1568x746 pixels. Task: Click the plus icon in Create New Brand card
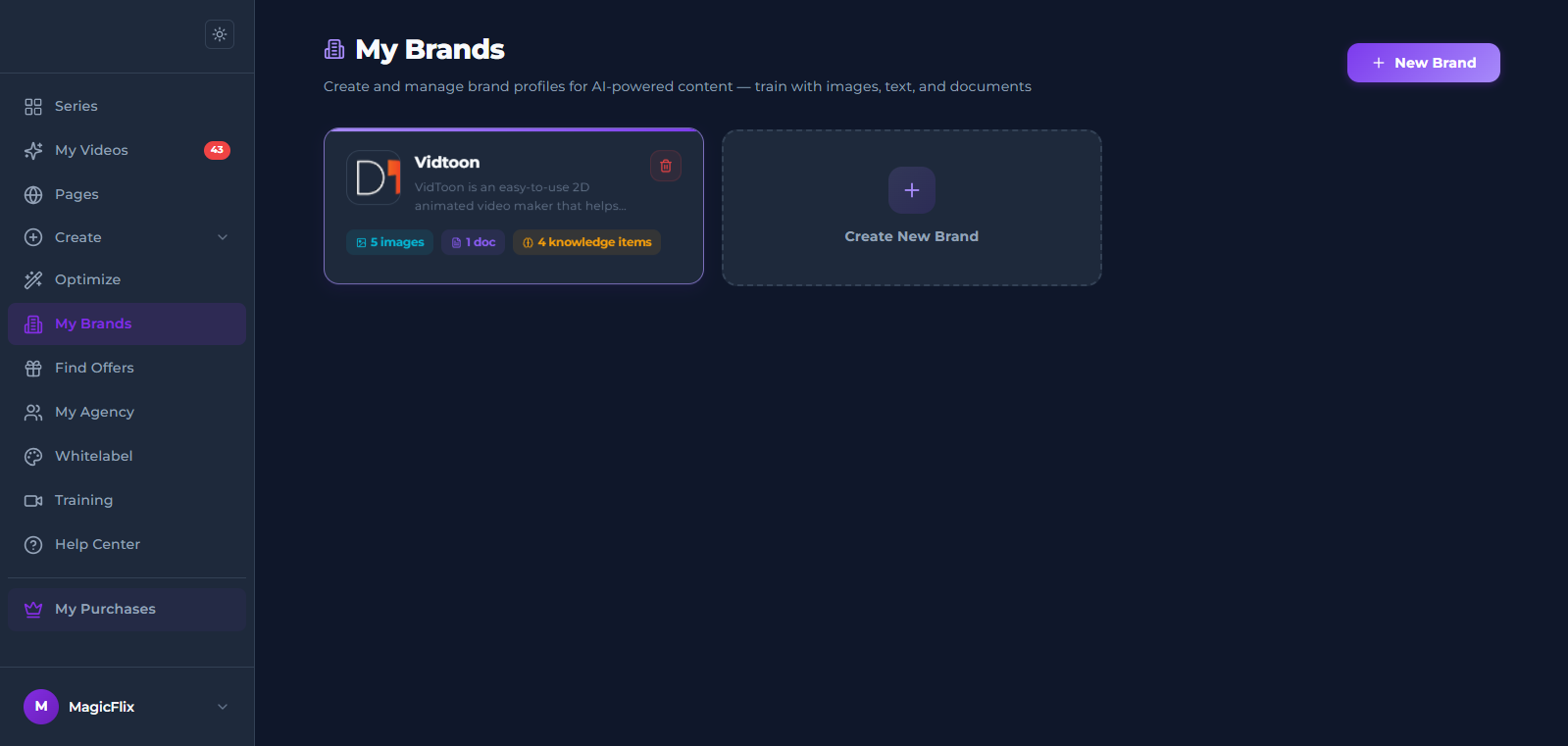(912, 190)
